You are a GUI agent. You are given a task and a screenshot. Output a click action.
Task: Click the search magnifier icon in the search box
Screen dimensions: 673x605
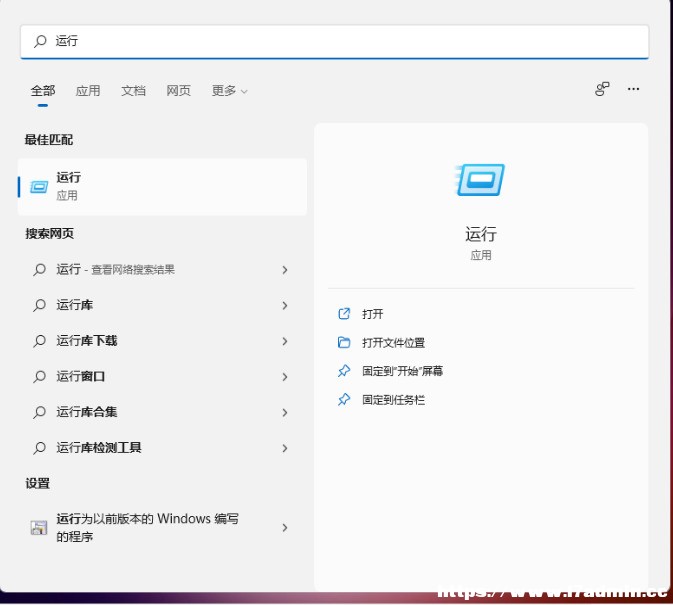pos(40,41)
